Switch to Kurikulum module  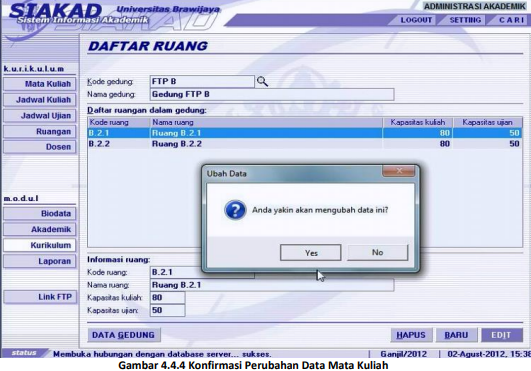point(40,245)
